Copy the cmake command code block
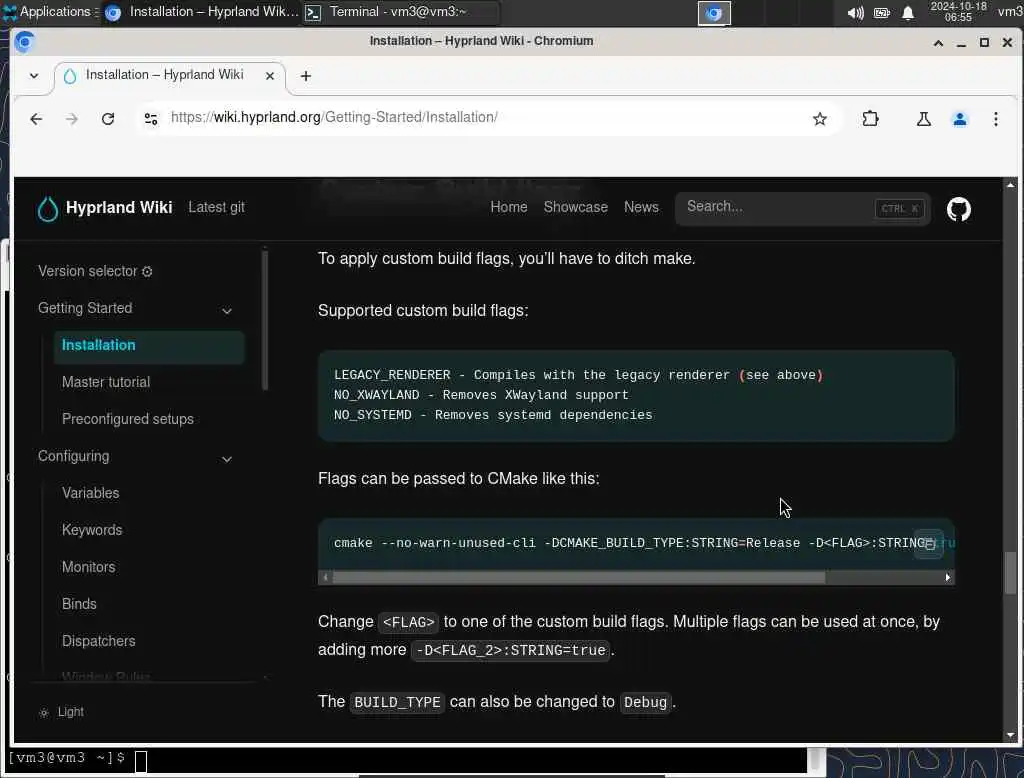Viewport: 1024px width, 778px height. pos(929,543)
